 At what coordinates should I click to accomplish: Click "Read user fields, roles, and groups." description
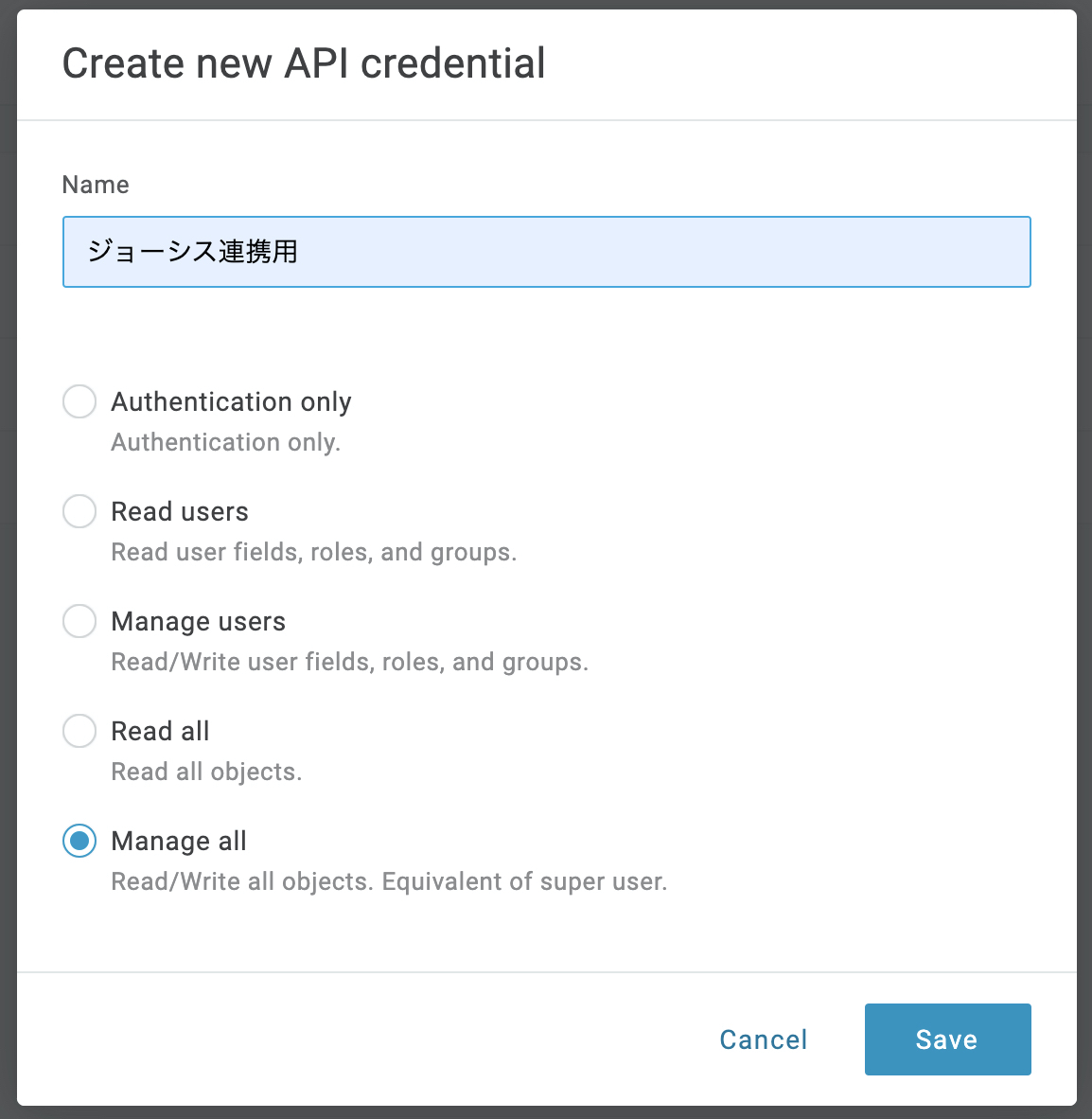coord(313,552)
